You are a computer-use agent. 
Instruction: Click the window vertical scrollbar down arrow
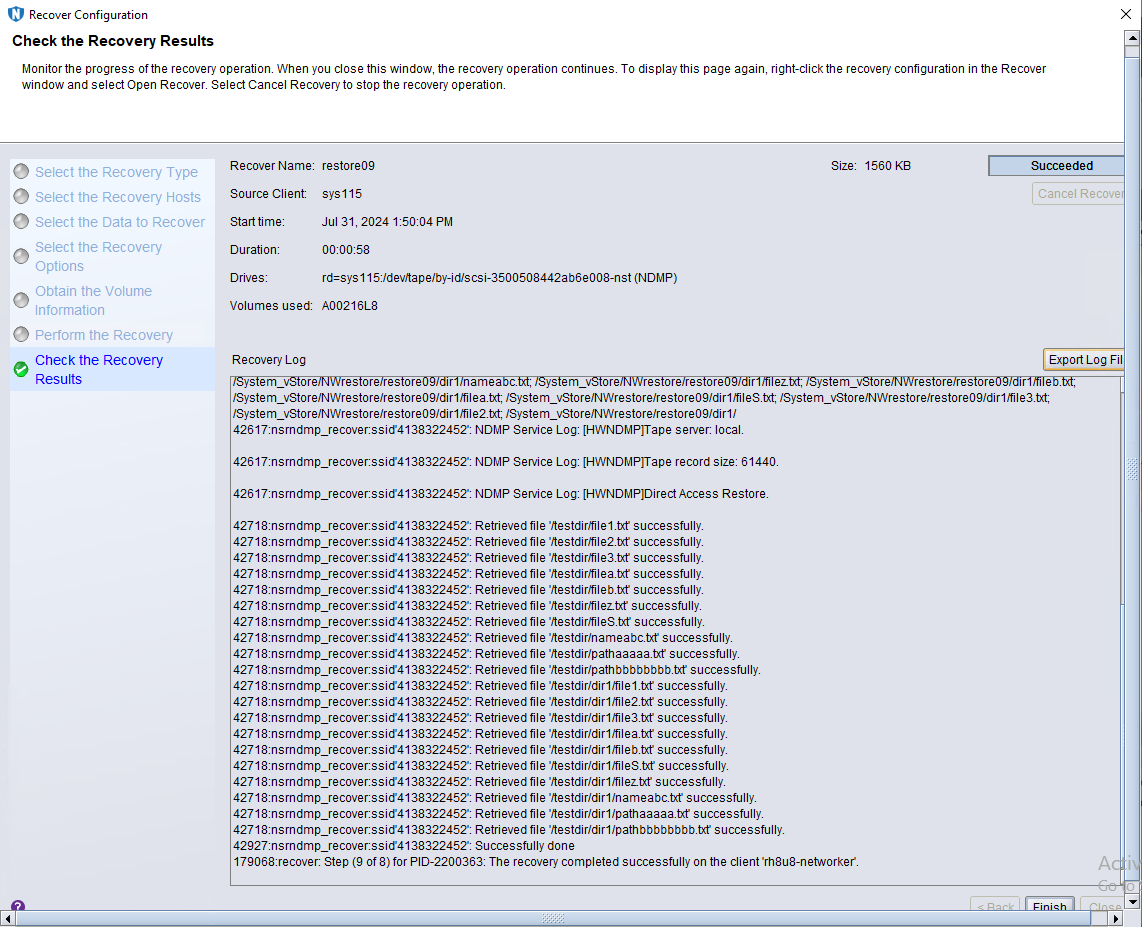pyautogui.click(x=1133, y=902)
